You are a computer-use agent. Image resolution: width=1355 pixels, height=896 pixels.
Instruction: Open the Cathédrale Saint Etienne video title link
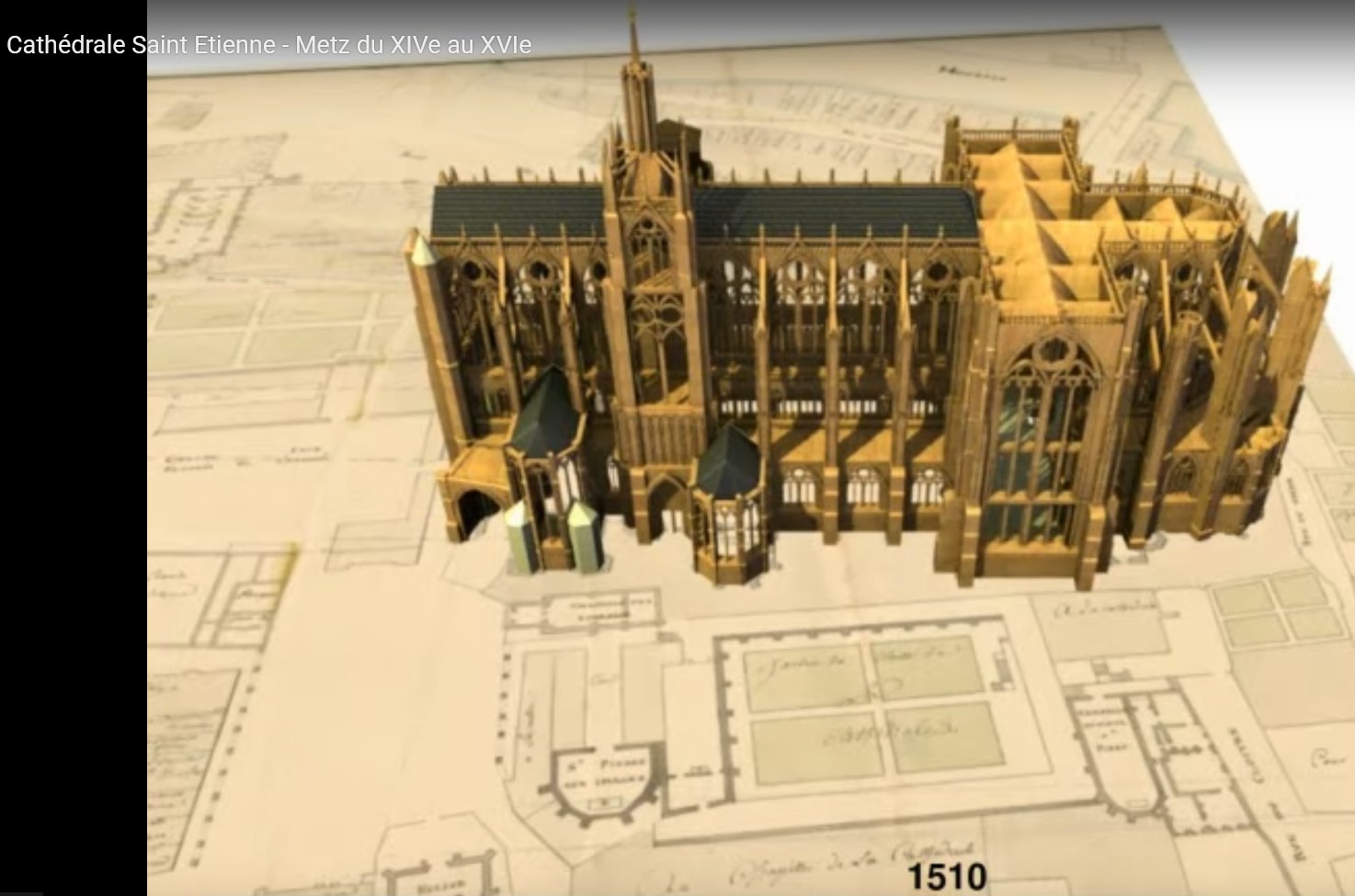pyautogui.click(x=268, y=45)
